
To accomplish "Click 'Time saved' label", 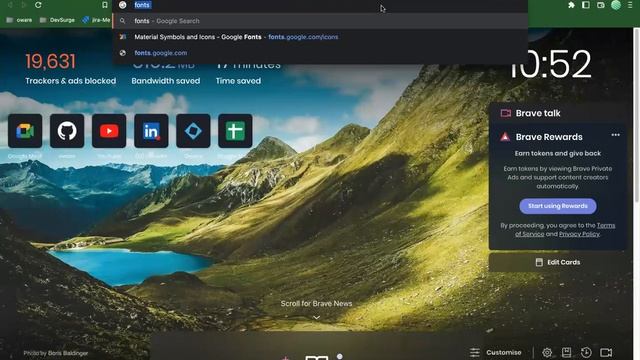I will (238, 81).
